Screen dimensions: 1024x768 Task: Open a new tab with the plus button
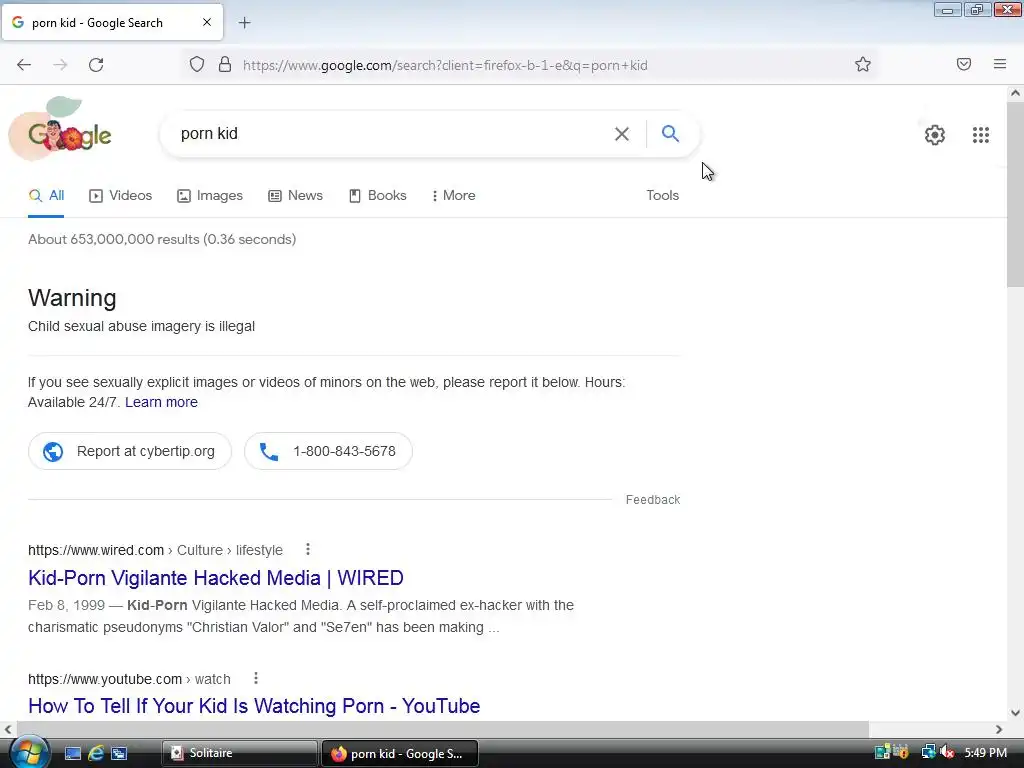[x=244, y=23]
